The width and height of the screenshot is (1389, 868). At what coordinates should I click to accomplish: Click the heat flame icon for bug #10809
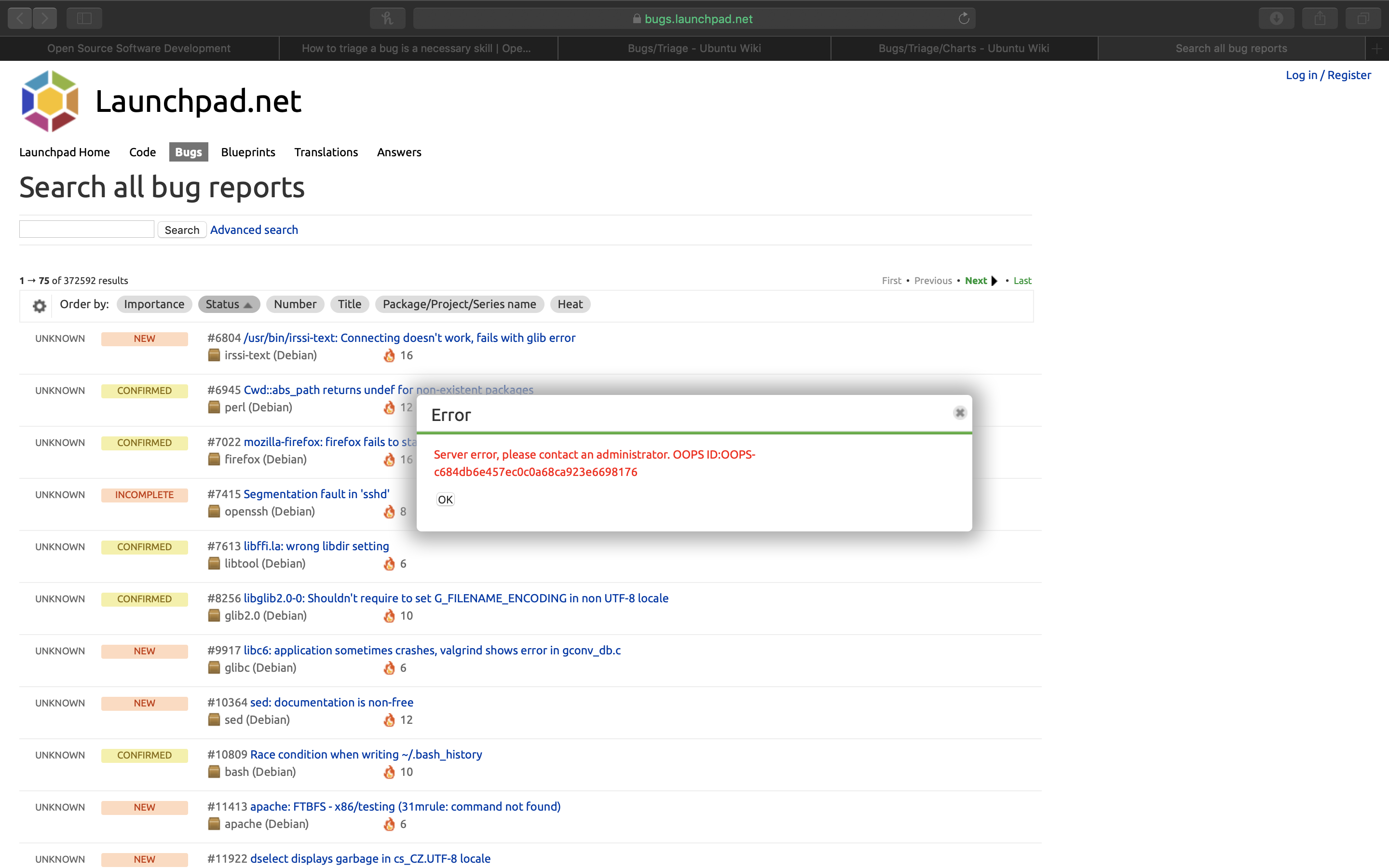(389, 772)
